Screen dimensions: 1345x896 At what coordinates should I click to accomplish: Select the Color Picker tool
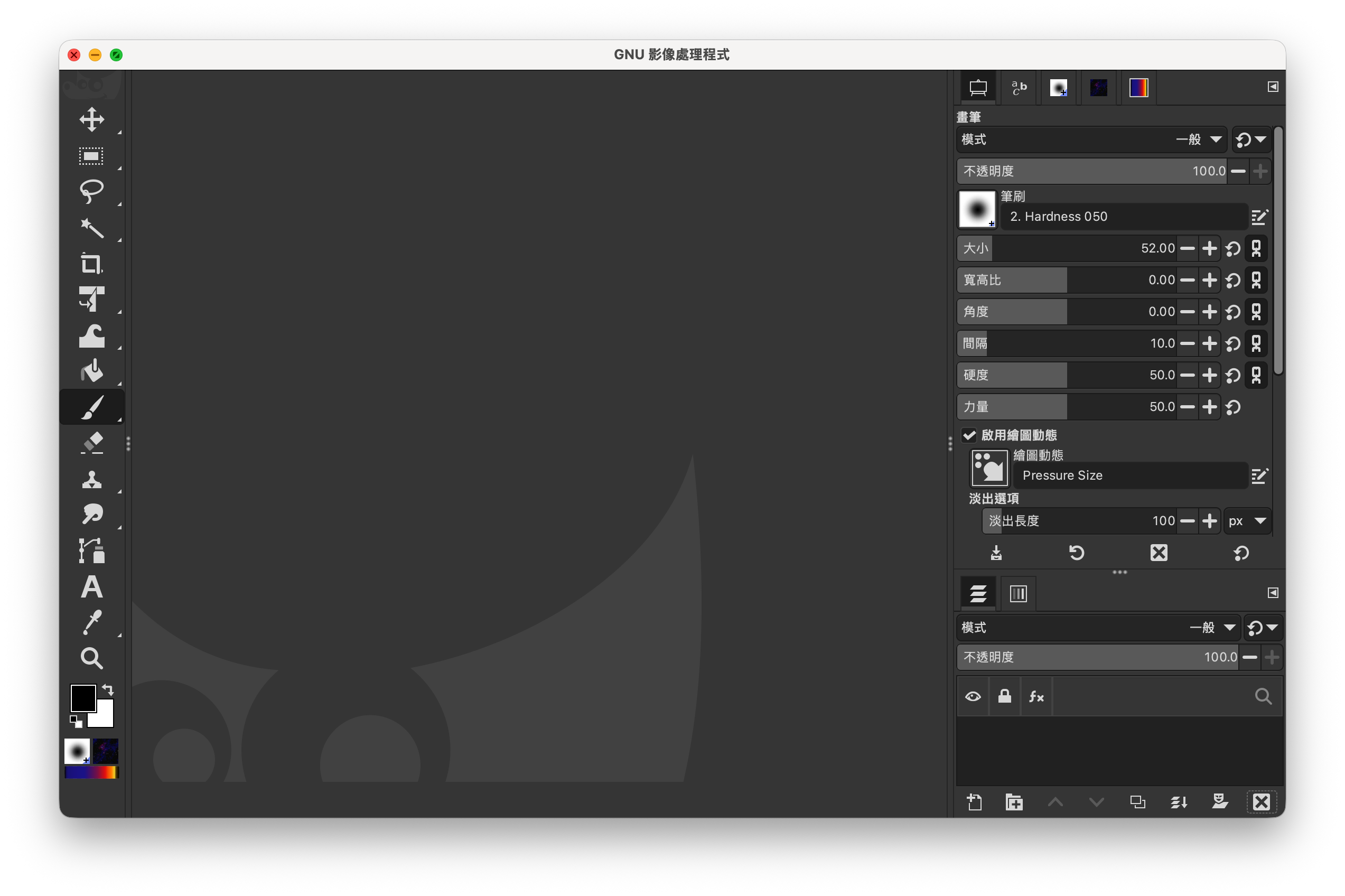tap(91, 622)
